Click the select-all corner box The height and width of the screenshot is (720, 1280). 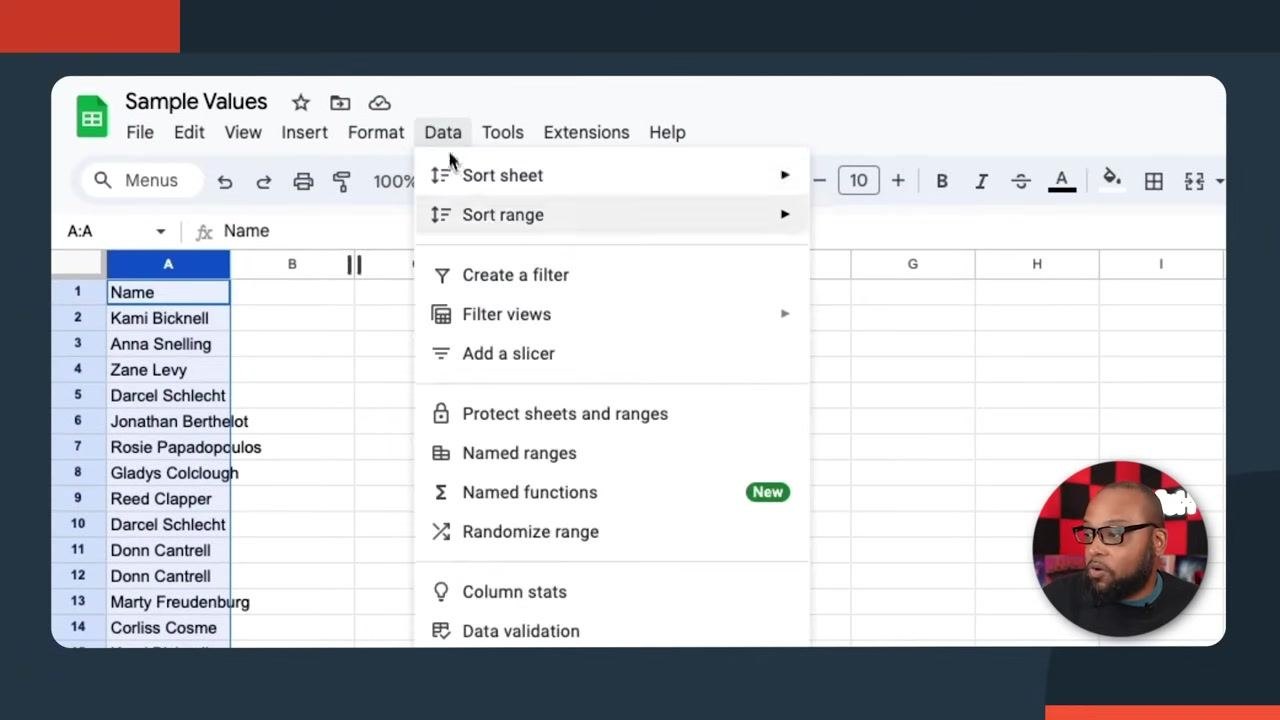click(78, 264)
